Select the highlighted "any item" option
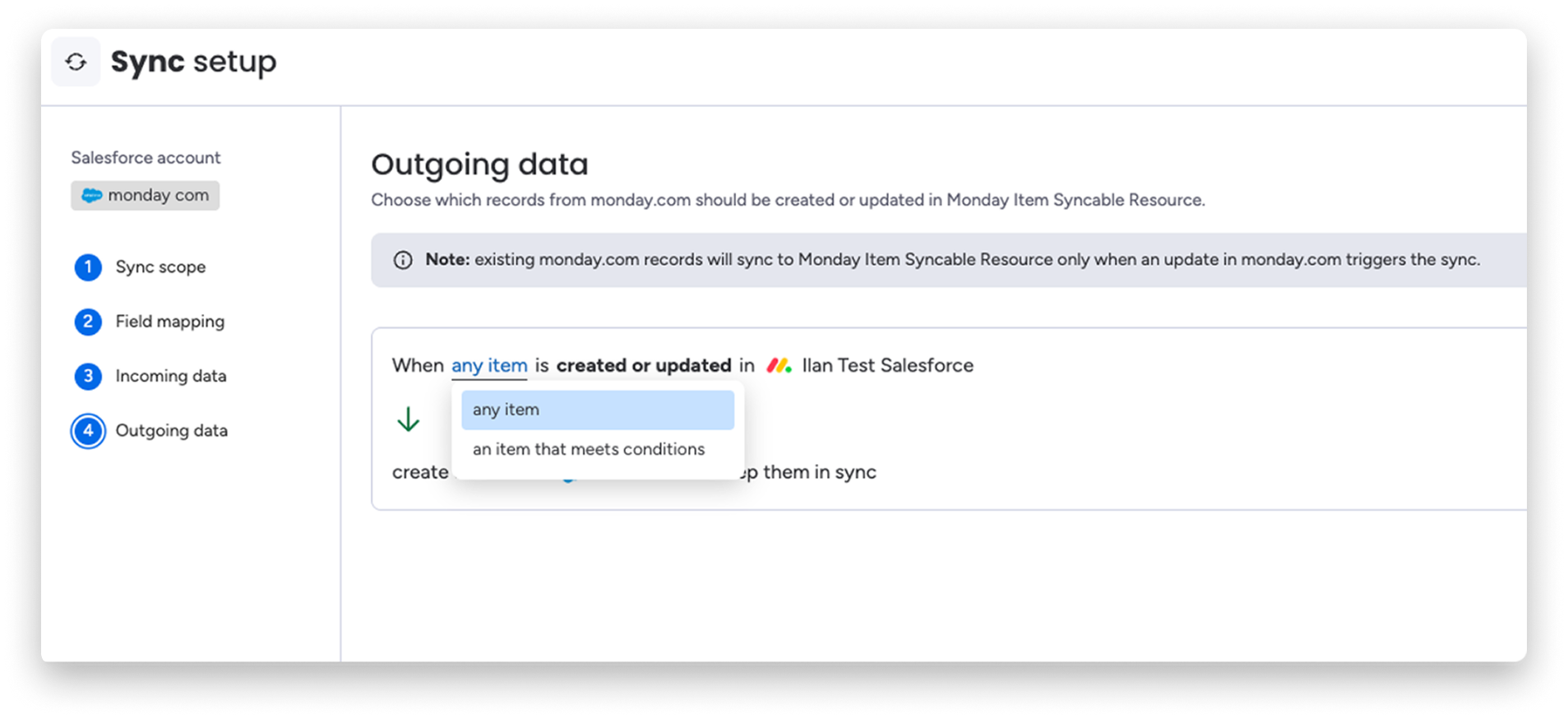The image size is (1568, 719). 597,410
